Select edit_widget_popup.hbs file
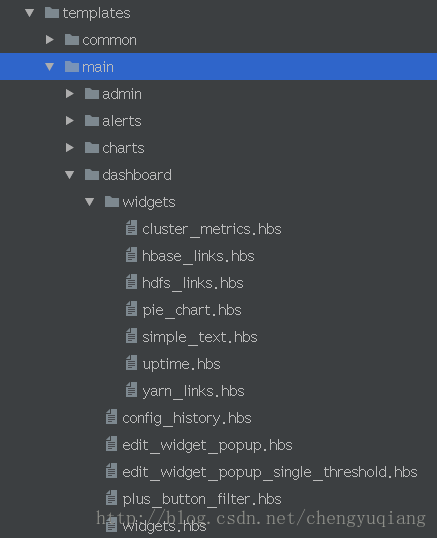437x538 pixels. 207,446
